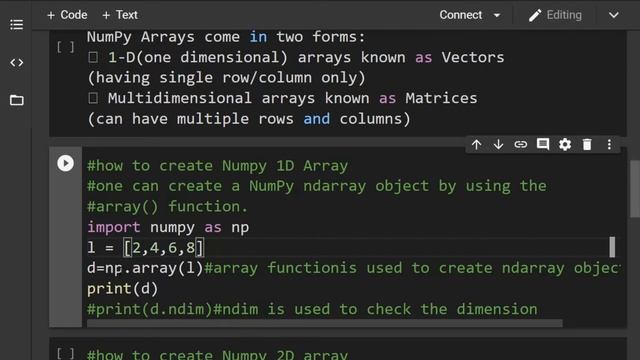Open the code snippets panel icon
640x360 pixels.
click(16, 63)
